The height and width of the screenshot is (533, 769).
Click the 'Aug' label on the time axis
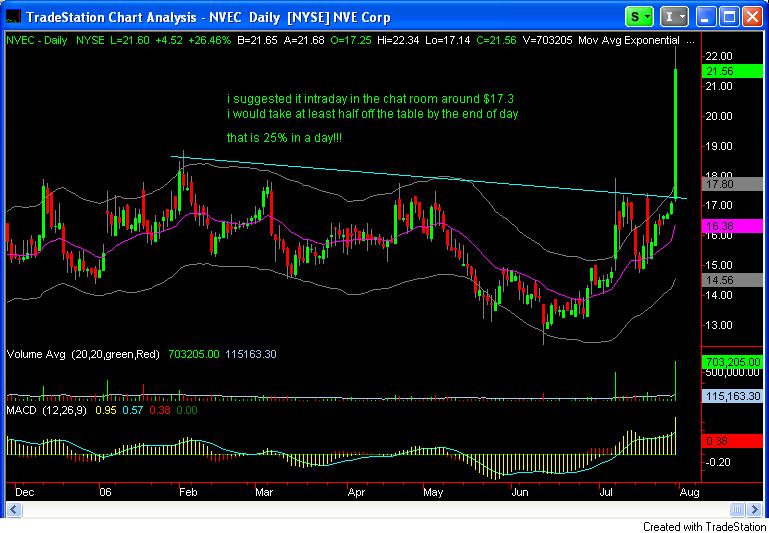pyautogui.click(x=689, y=492)
